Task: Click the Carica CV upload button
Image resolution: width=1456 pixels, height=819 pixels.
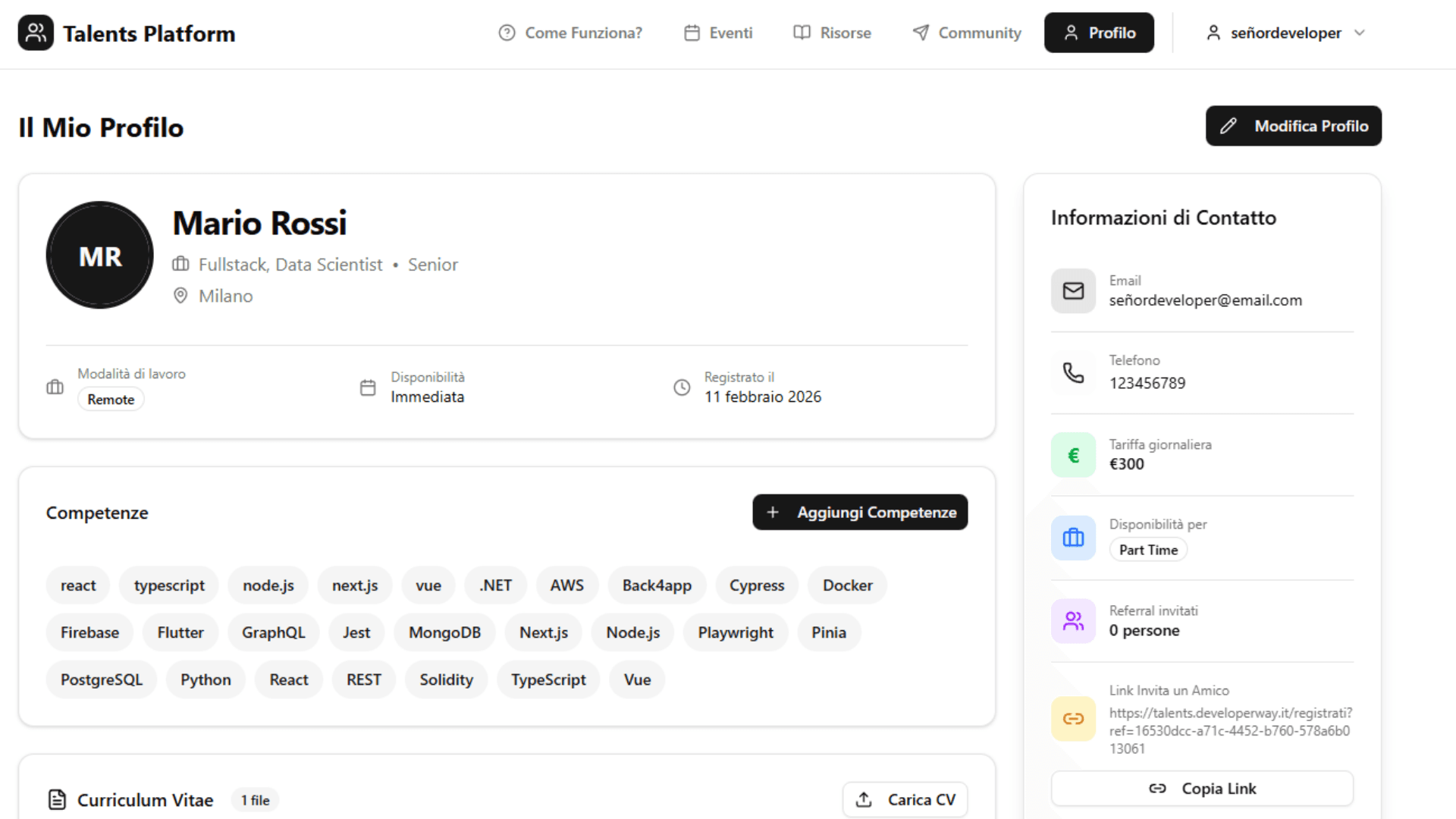Action: 905,800
